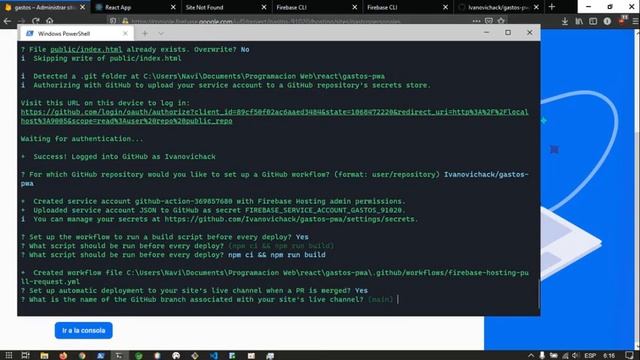640x360 pixels.
Task: Click the taskbar clock showing 6:16
Action: point(609,356)
